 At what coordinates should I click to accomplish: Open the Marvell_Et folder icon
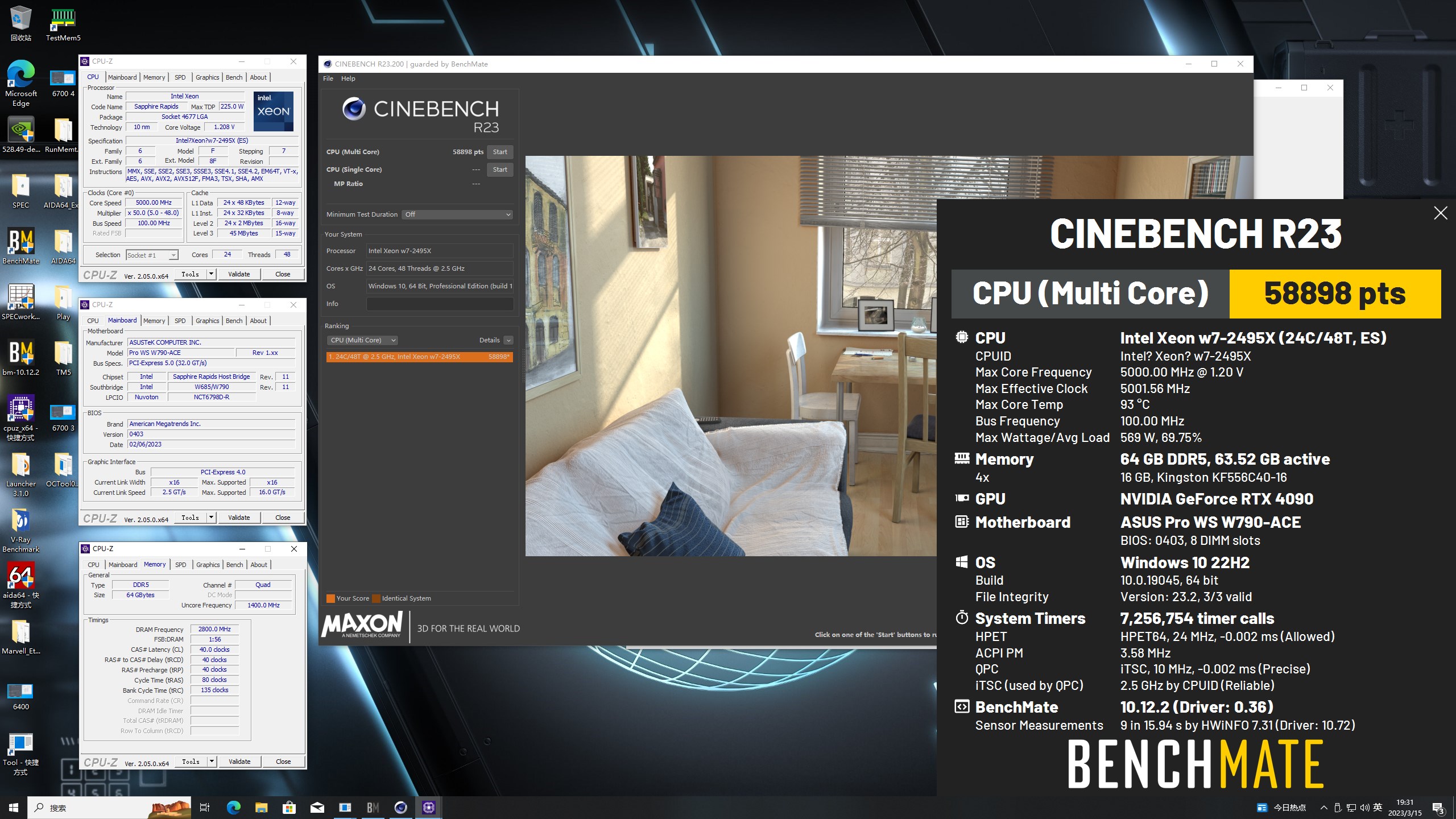(20, 636)
